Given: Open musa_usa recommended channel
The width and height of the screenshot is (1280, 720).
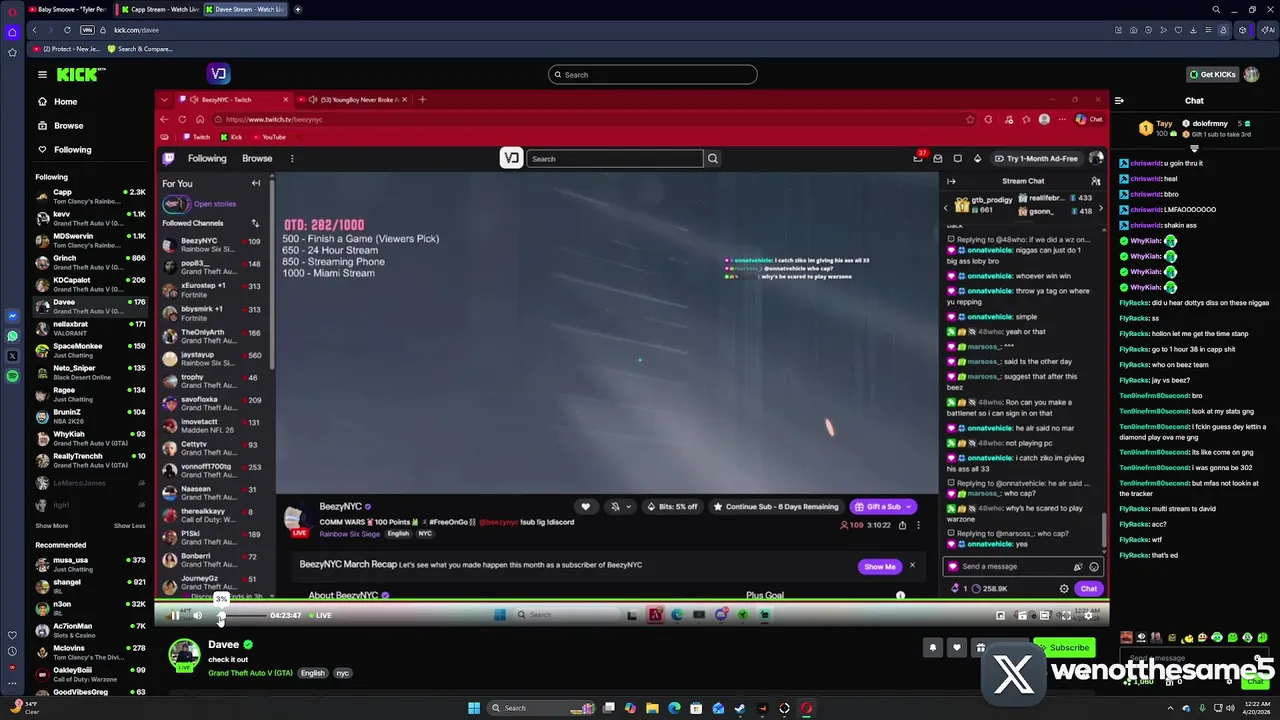Looking at the screenshot, I should [x=90, y=564].
